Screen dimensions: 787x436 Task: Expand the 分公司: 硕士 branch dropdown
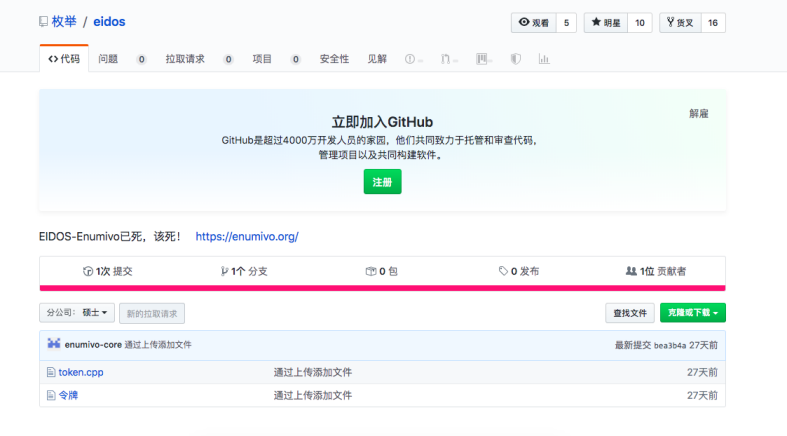[x=77, y=313]
